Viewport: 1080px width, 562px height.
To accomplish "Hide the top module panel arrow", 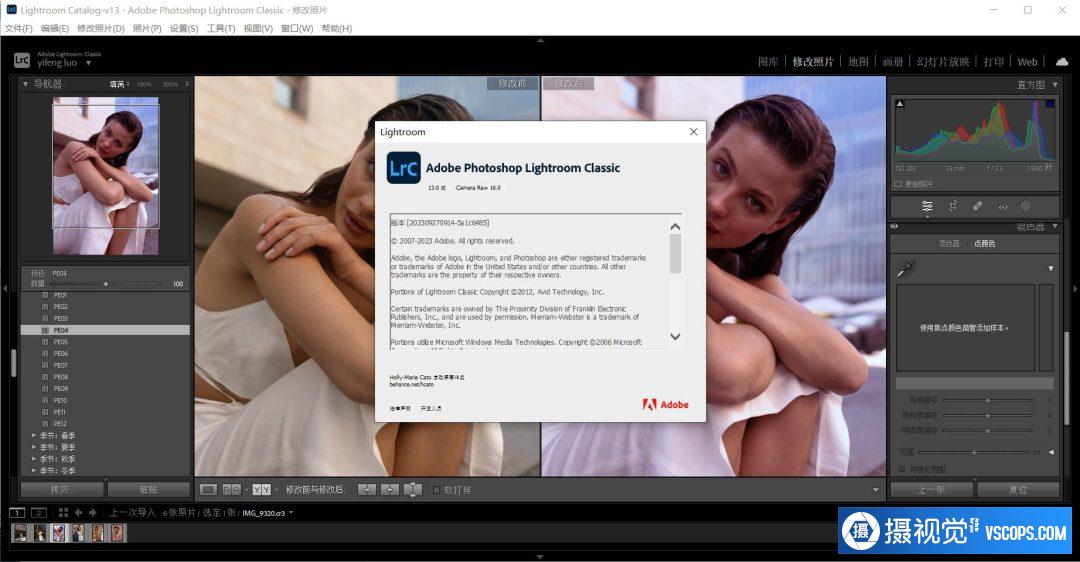I will click(x=540, y=41).
